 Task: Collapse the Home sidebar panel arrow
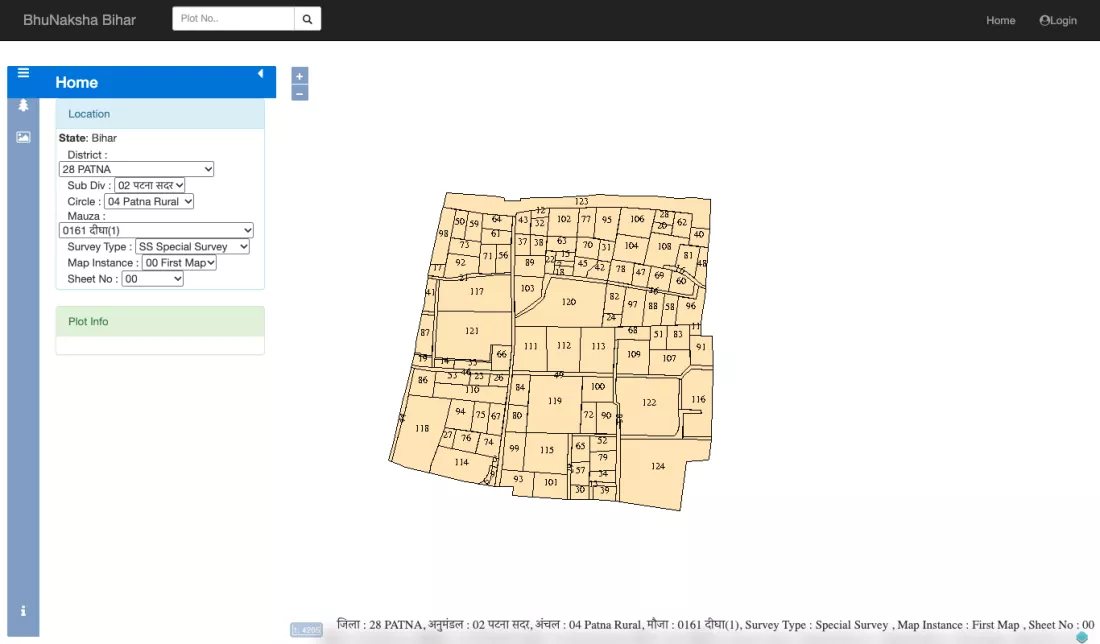pos(260,74)
